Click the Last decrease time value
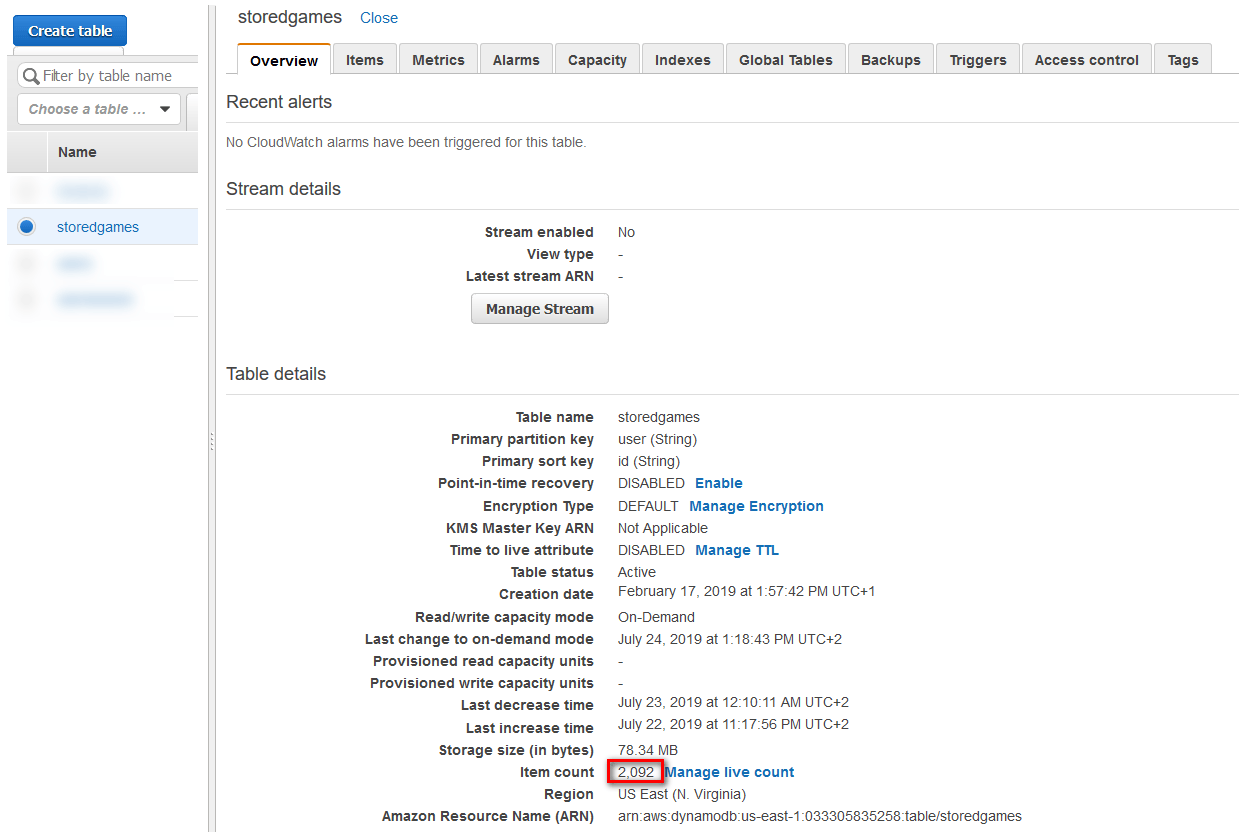Image resolution: width=1239 pixels, height=832 pixels. [x=733, y=702]
